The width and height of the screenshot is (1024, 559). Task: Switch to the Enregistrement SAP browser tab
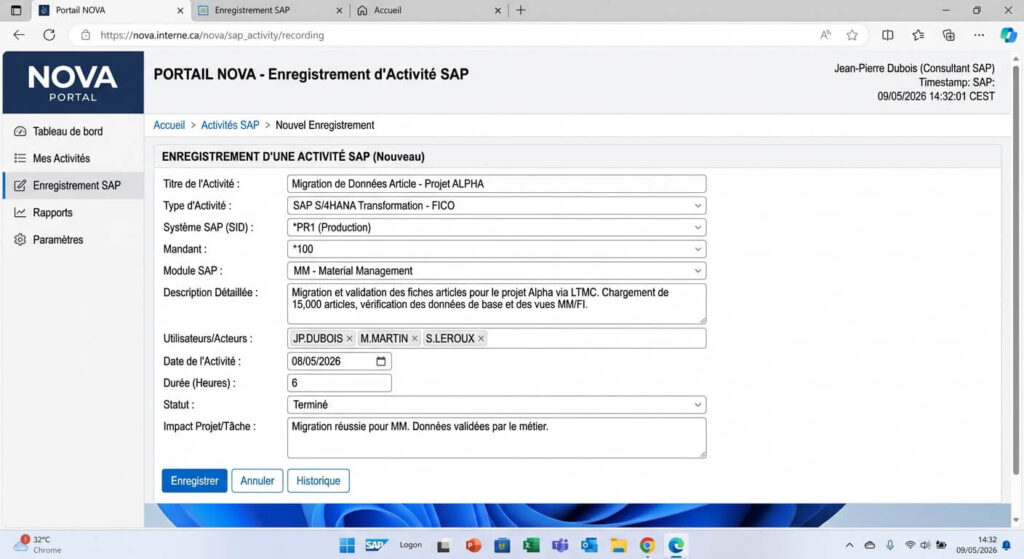coord(268,10)
